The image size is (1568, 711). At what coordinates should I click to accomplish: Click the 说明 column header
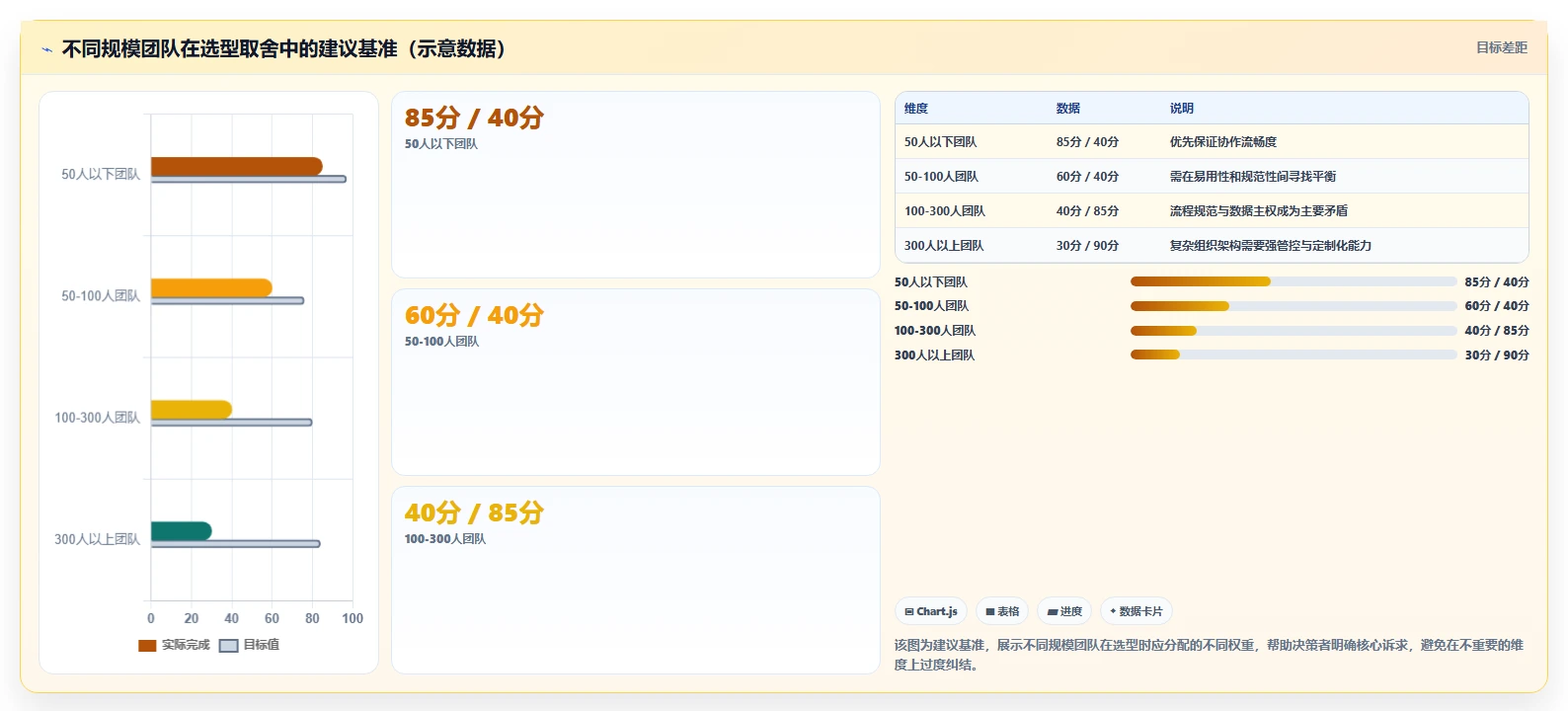point(1182,109)
